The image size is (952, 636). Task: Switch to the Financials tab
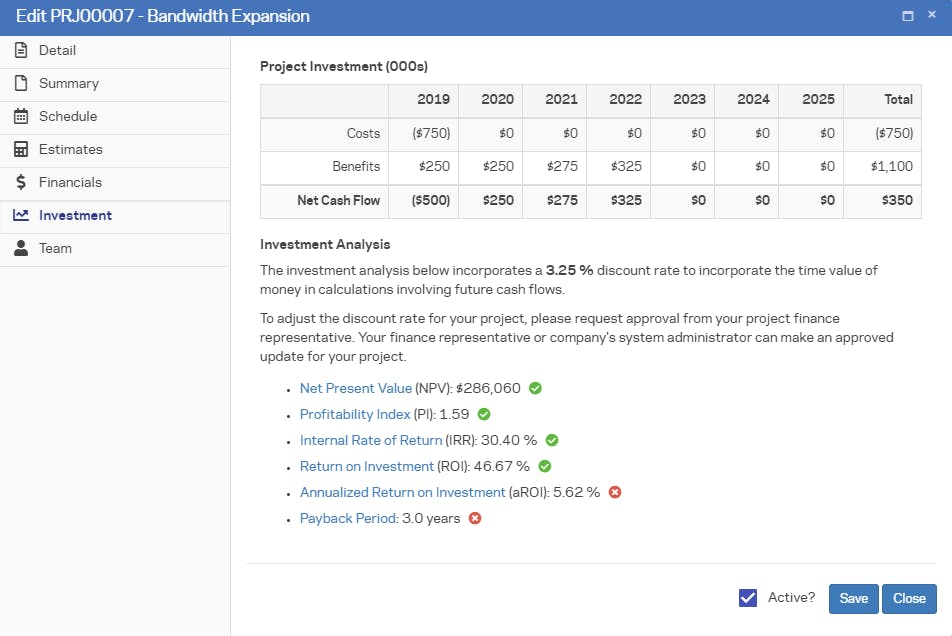coord(70,183)
